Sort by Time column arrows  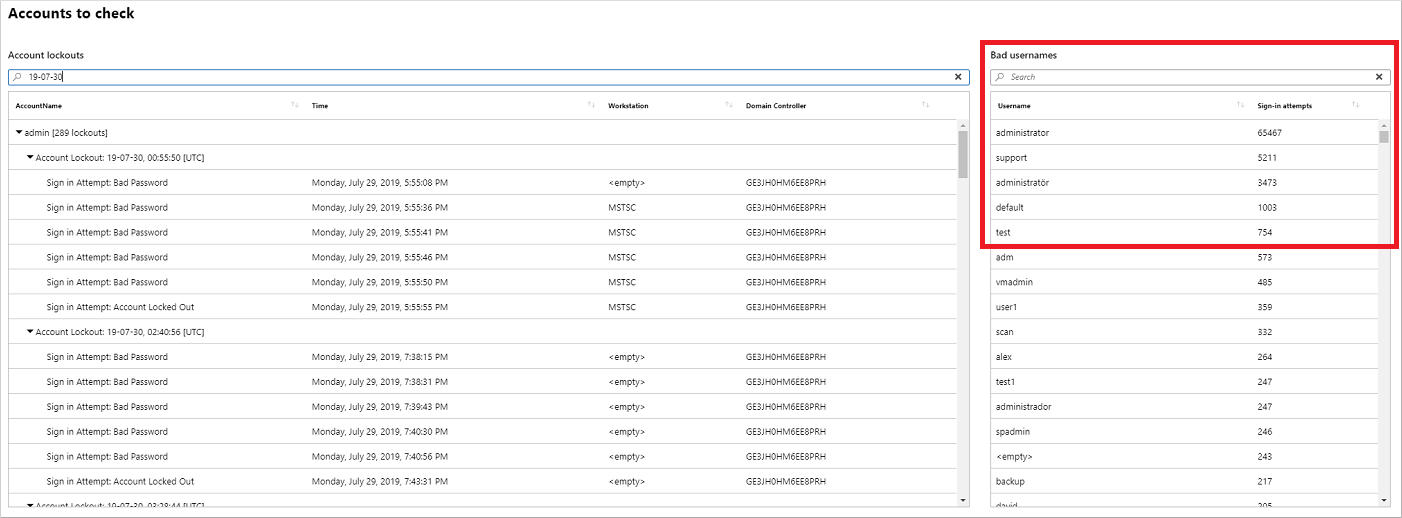coord(591,105)
